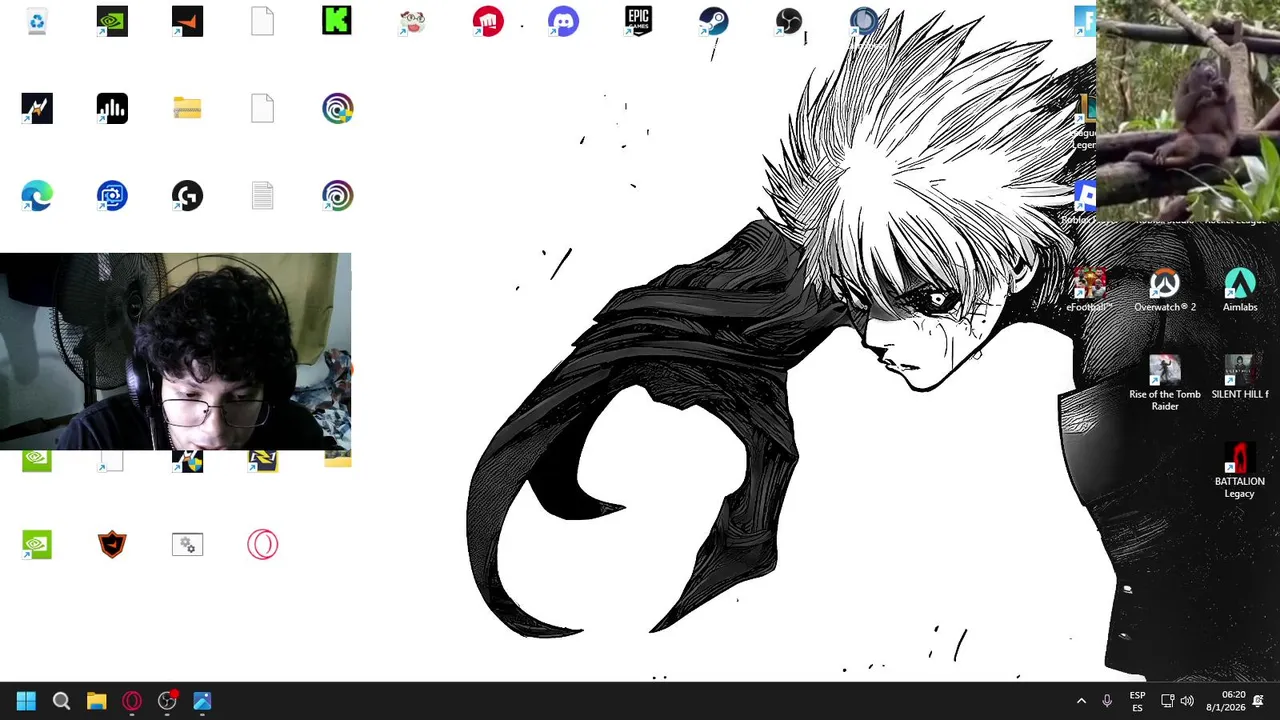Launch the Ubisoft Connect shortcut without the shield badge
The image size is (1280, 720).
[338, 195]
